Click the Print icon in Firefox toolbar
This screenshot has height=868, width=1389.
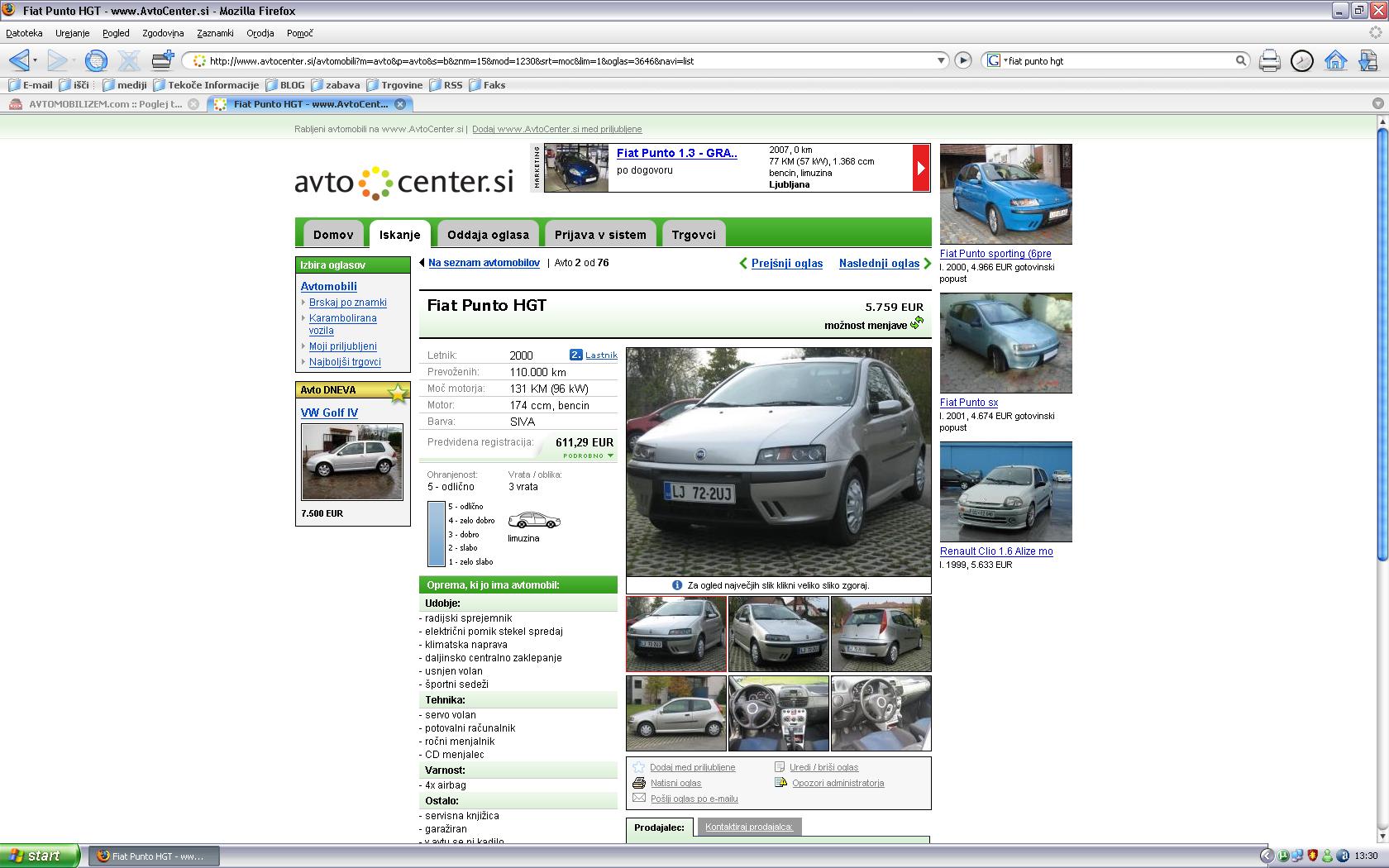click(x=1269, y=60)
